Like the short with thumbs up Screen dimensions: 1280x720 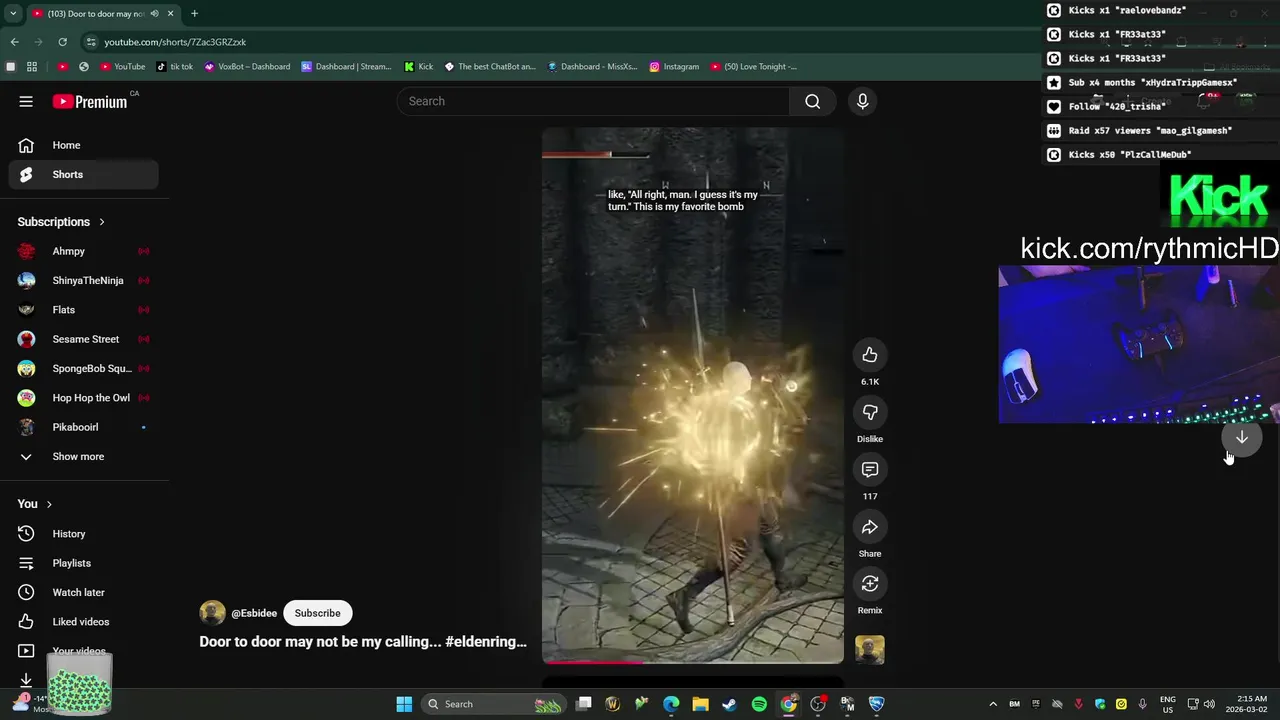[870, 355]
